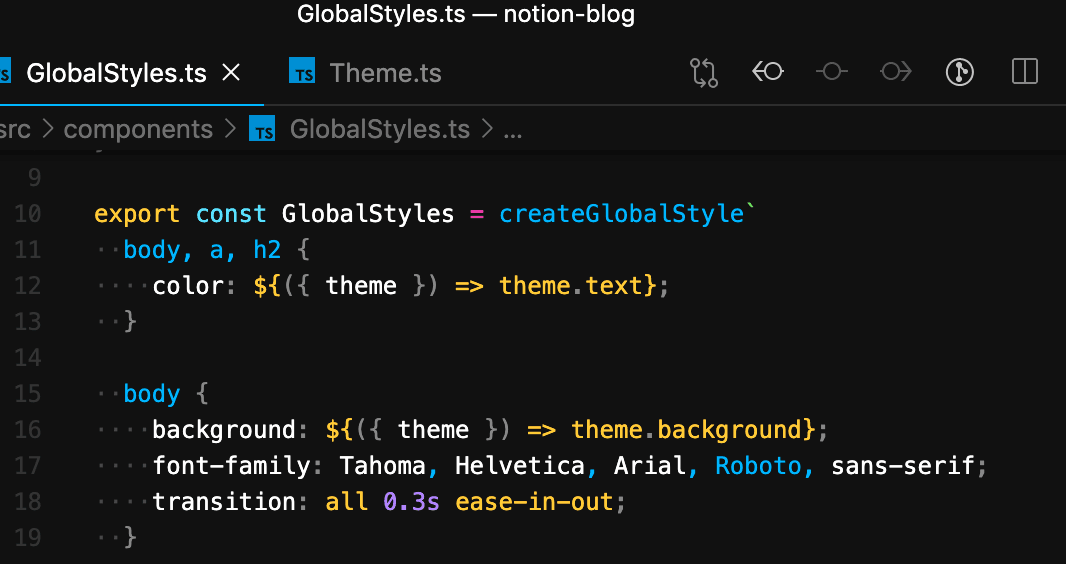
Task: Go to previous change arrow icon
Action: coord(768,71)
